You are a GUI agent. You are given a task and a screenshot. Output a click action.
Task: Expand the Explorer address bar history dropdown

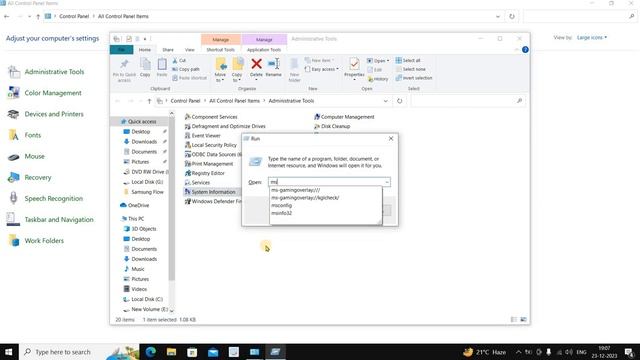point(385,101)
